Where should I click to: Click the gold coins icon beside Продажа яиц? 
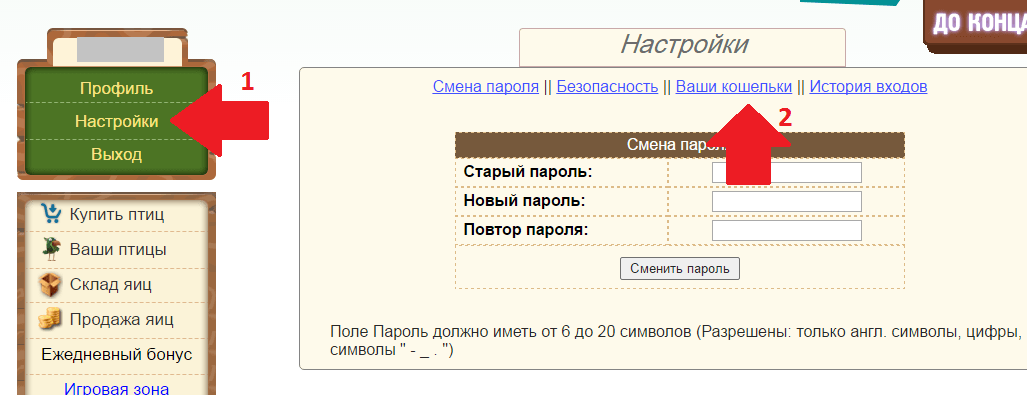pyautogui.click(x=49, y=320)
